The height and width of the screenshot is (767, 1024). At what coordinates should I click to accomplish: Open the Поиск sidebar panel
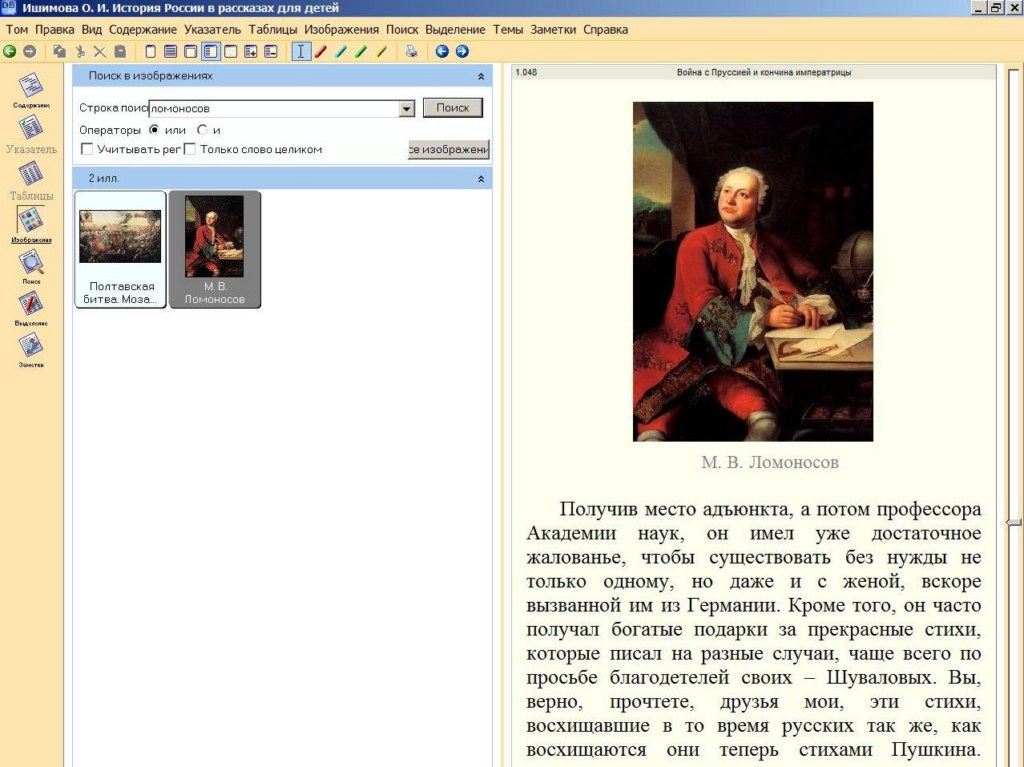point(31,267)
